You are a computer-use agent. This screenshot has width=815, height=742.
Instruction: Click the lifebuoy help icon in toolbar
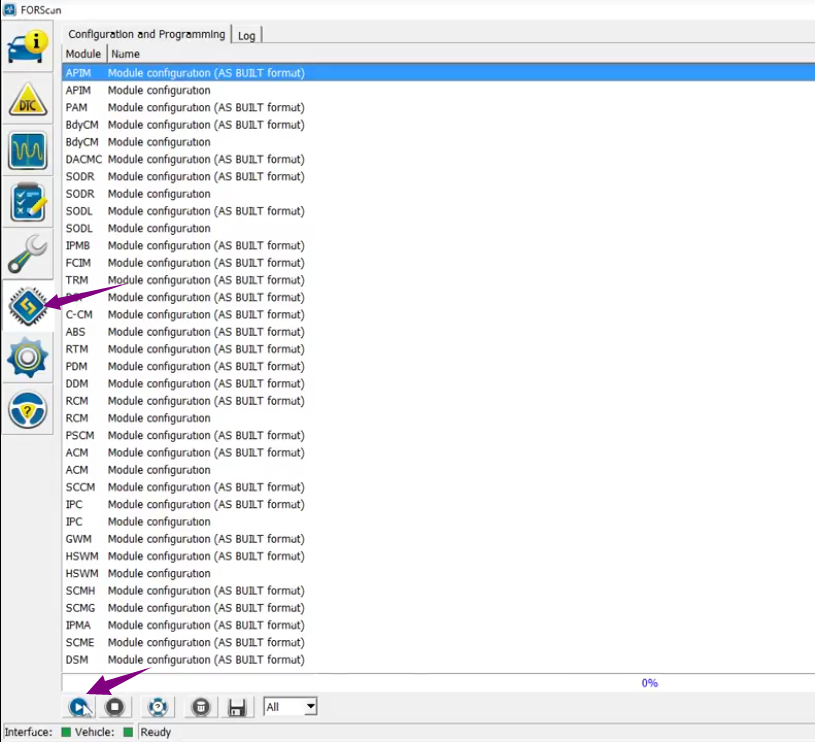point(158,707)
